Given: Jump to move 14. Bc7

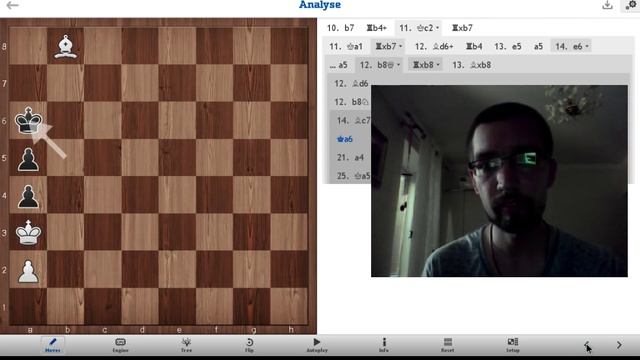Looking at the screenshot, I should pos(353,120).
